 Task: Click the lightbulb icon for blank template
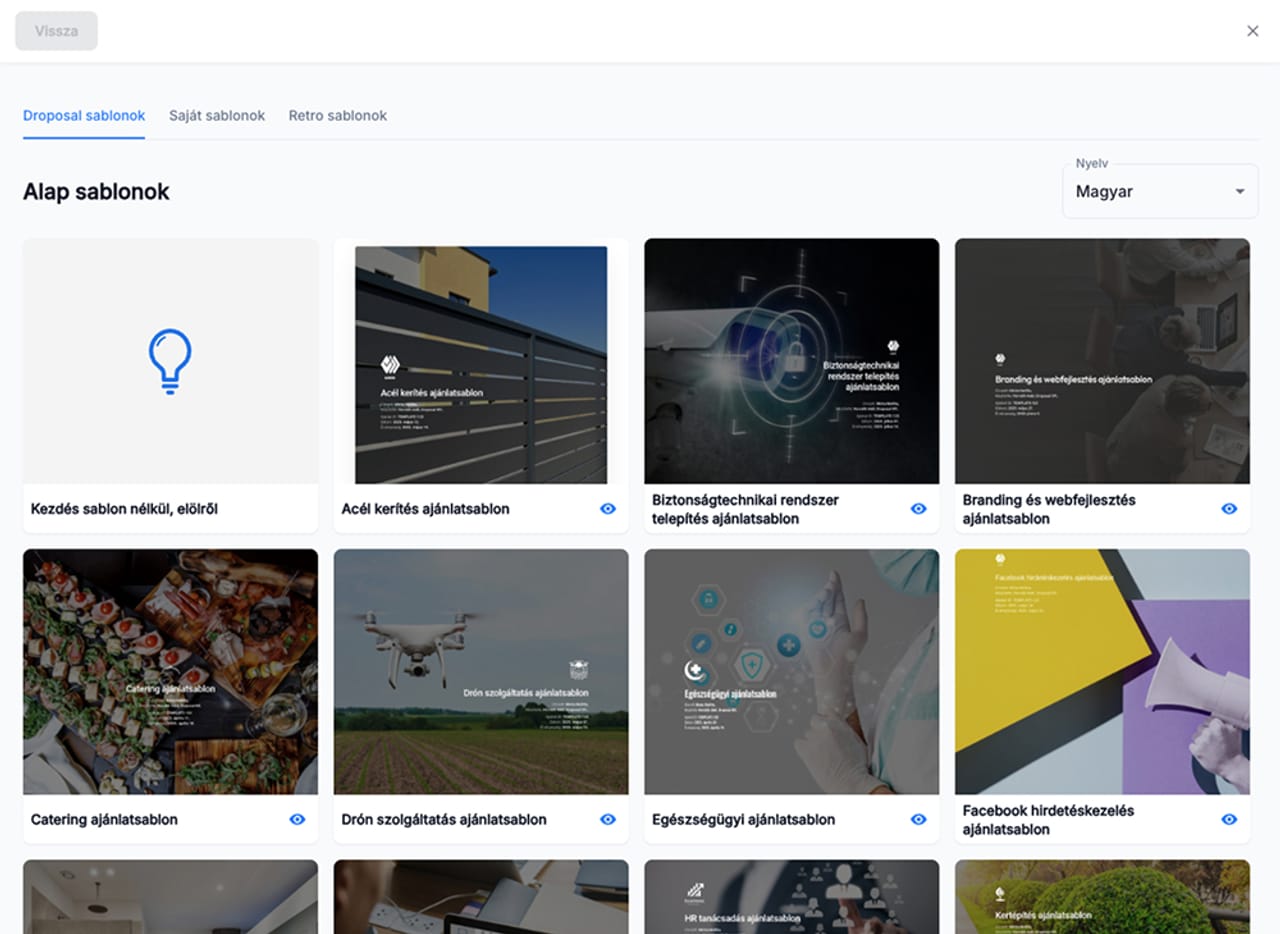pyautogui.click(x=170, y=361)
